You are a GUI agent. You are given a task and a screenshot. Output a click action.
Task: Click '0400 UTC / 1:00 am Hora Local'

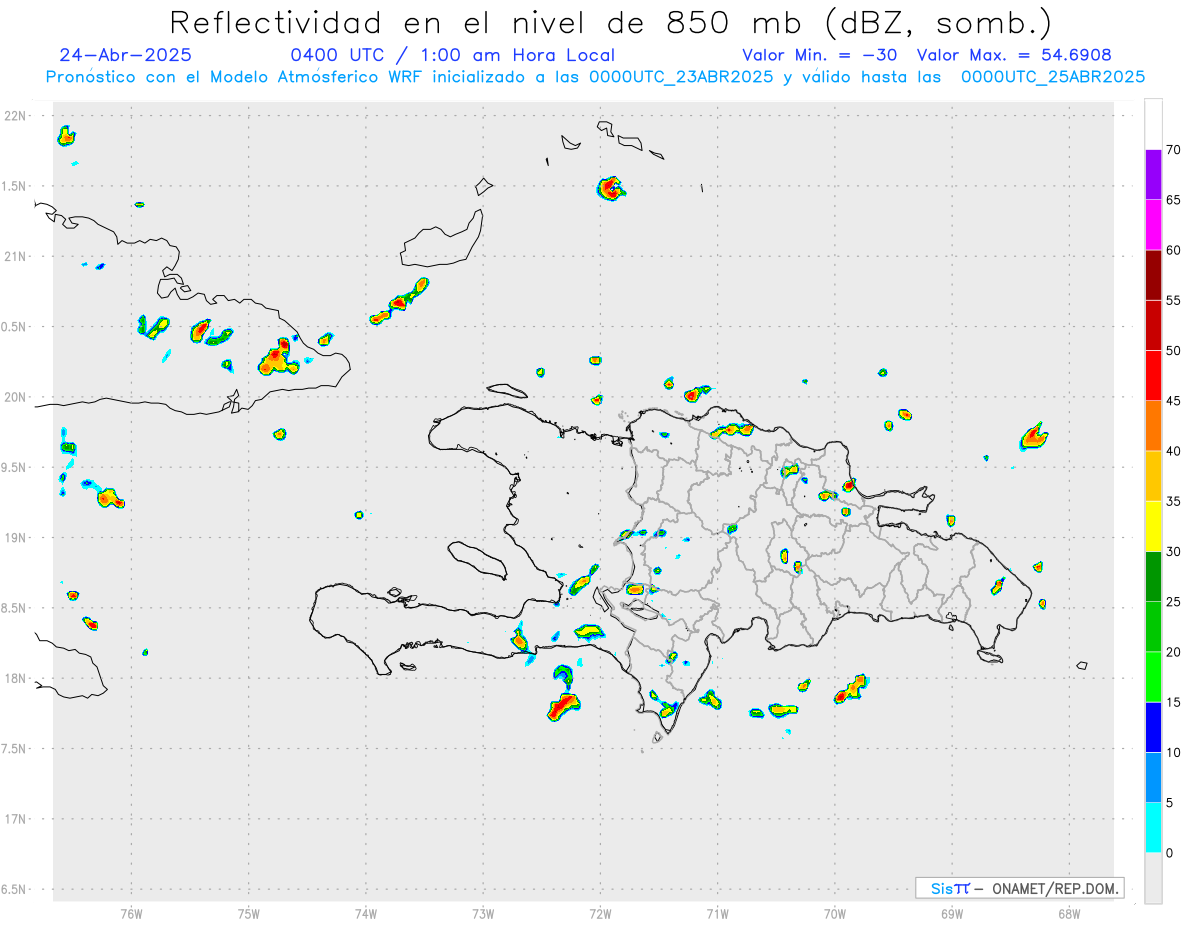(452, 55)
